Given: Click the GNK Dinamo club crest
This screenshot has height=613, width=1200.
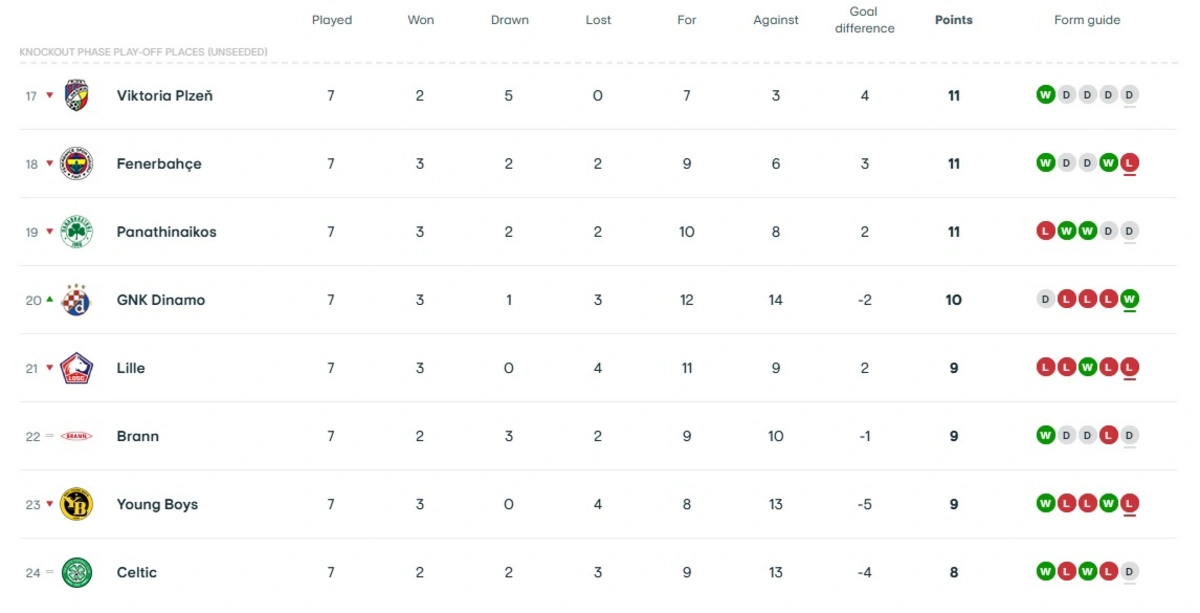Looking at the screenshot, I should click(77, 300).
